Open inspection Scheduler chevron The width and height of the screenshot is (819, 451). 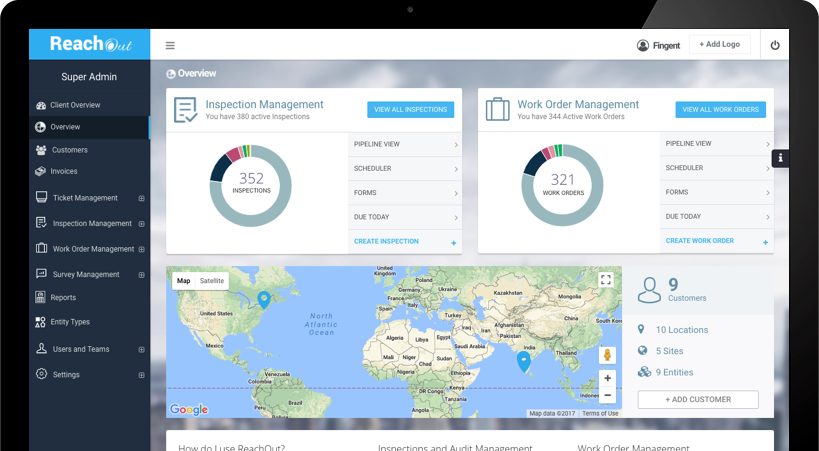coord(456,169)
